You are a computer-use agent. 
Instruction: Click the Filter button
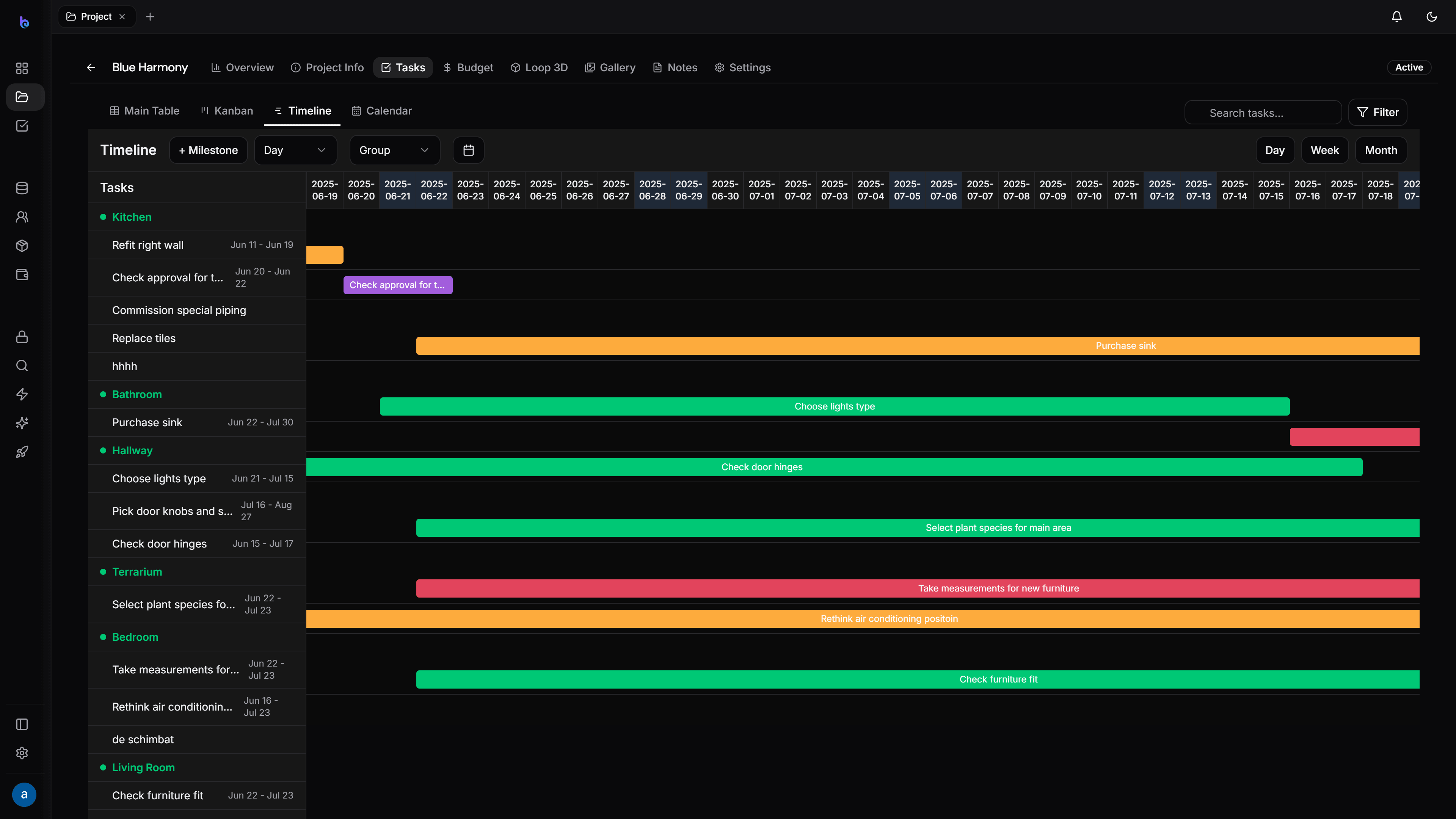(1378, 113)
